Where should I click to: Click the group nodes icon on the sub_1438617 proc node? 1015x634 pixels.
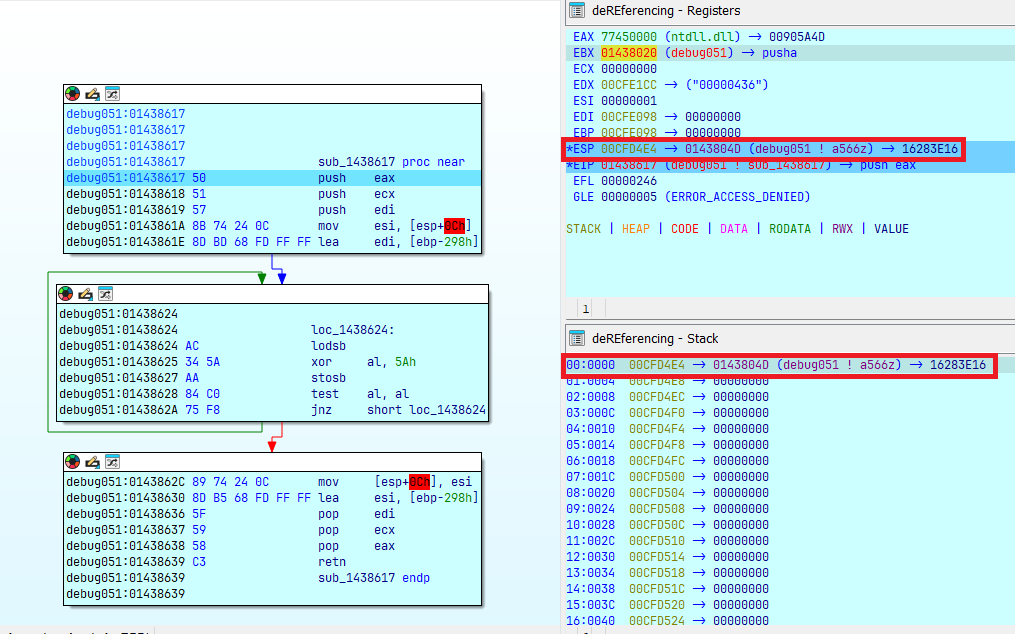(111, 93)
